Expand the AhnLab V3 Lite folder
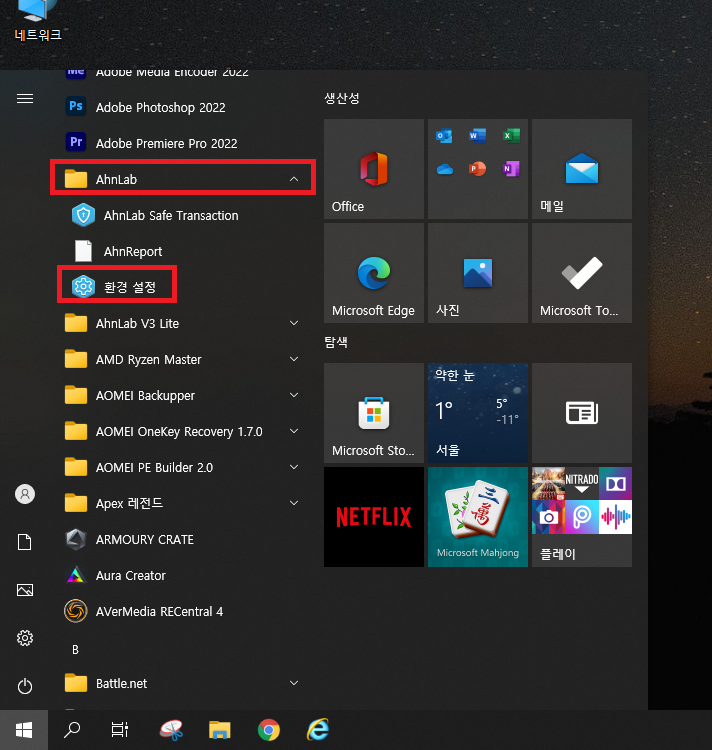Viewport: 712px width, 750px height. coord(183,323)
